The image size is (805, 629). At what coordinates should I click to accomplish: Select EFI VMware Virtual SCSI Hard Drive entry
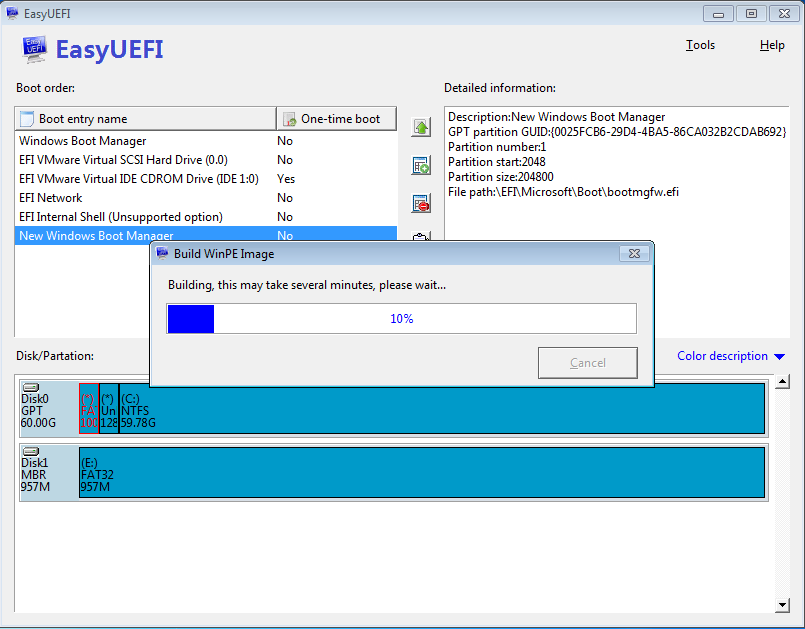(206, 160)
